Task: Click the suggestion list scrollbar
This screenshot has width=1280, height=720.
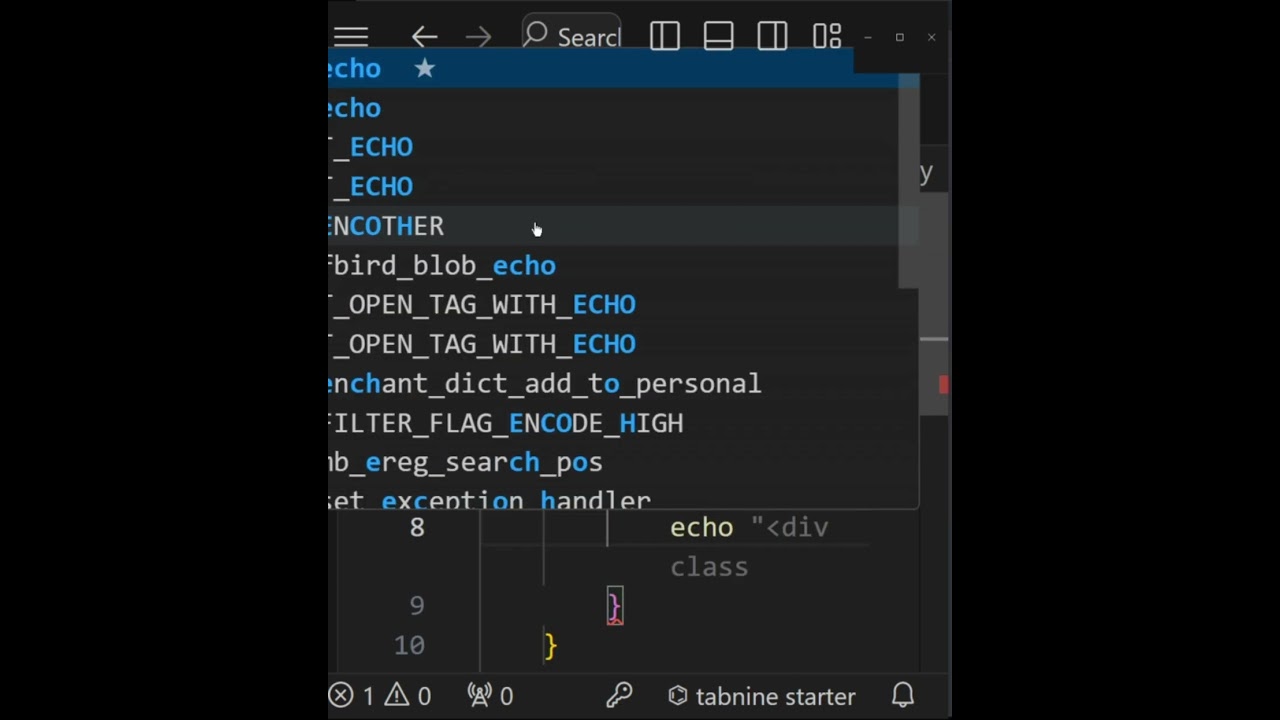Action: [908, 181]
